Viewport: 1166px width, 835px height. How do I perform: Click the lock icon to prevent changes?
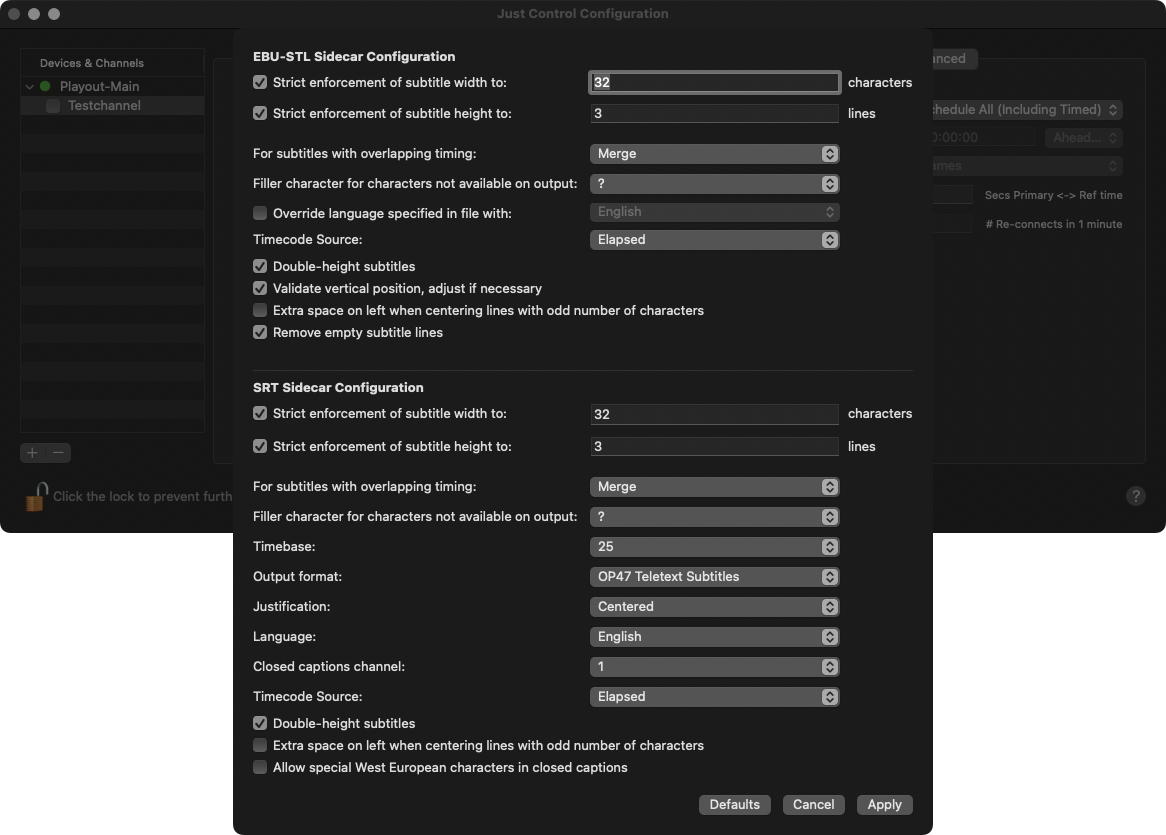click(36, 497)
